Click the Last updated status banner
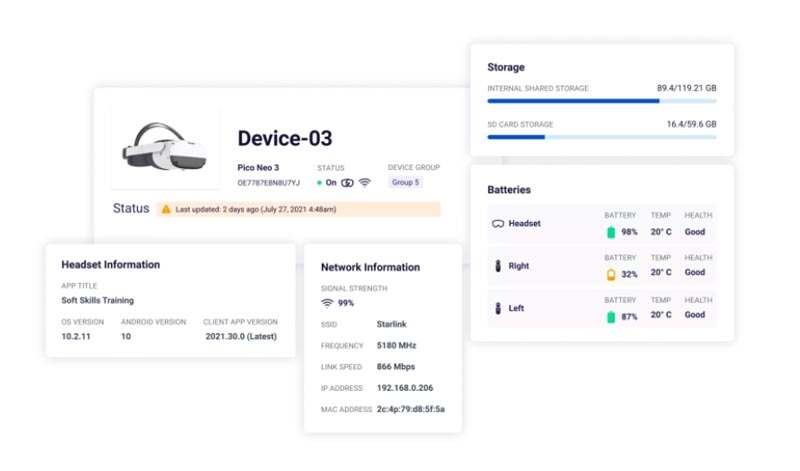This screenshot has width=800, height=471. pos(298,210)
